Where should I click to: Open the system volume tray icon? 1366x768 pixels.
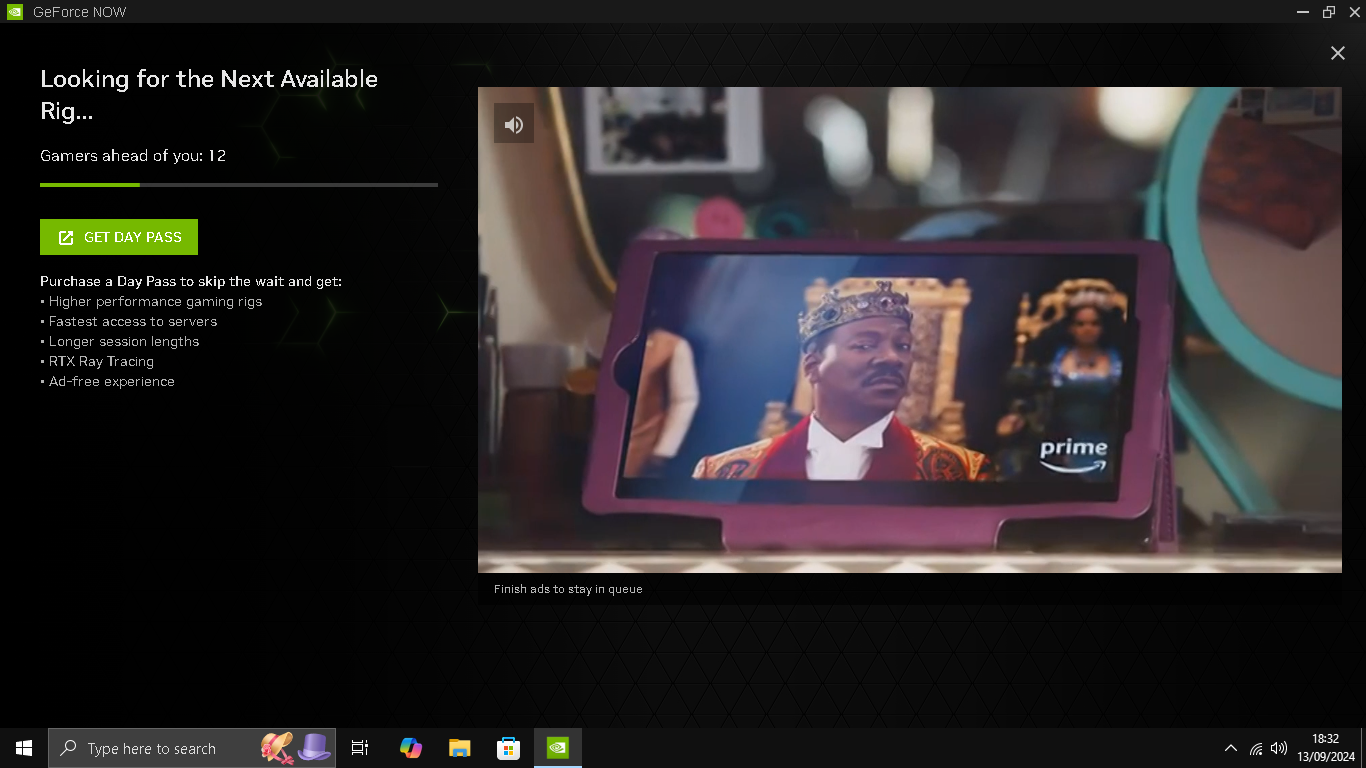click(x=1279, y=748)
